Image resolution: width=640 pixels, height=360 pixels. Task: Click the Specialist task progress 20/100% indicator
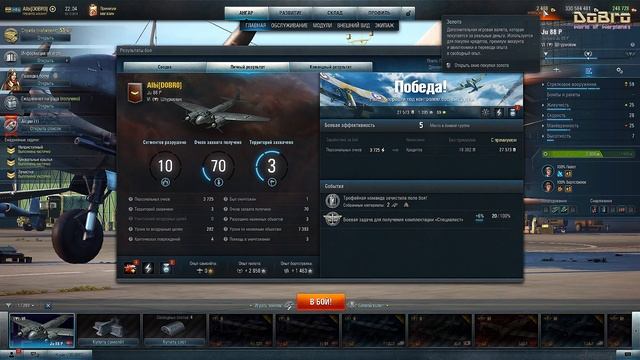501,216
